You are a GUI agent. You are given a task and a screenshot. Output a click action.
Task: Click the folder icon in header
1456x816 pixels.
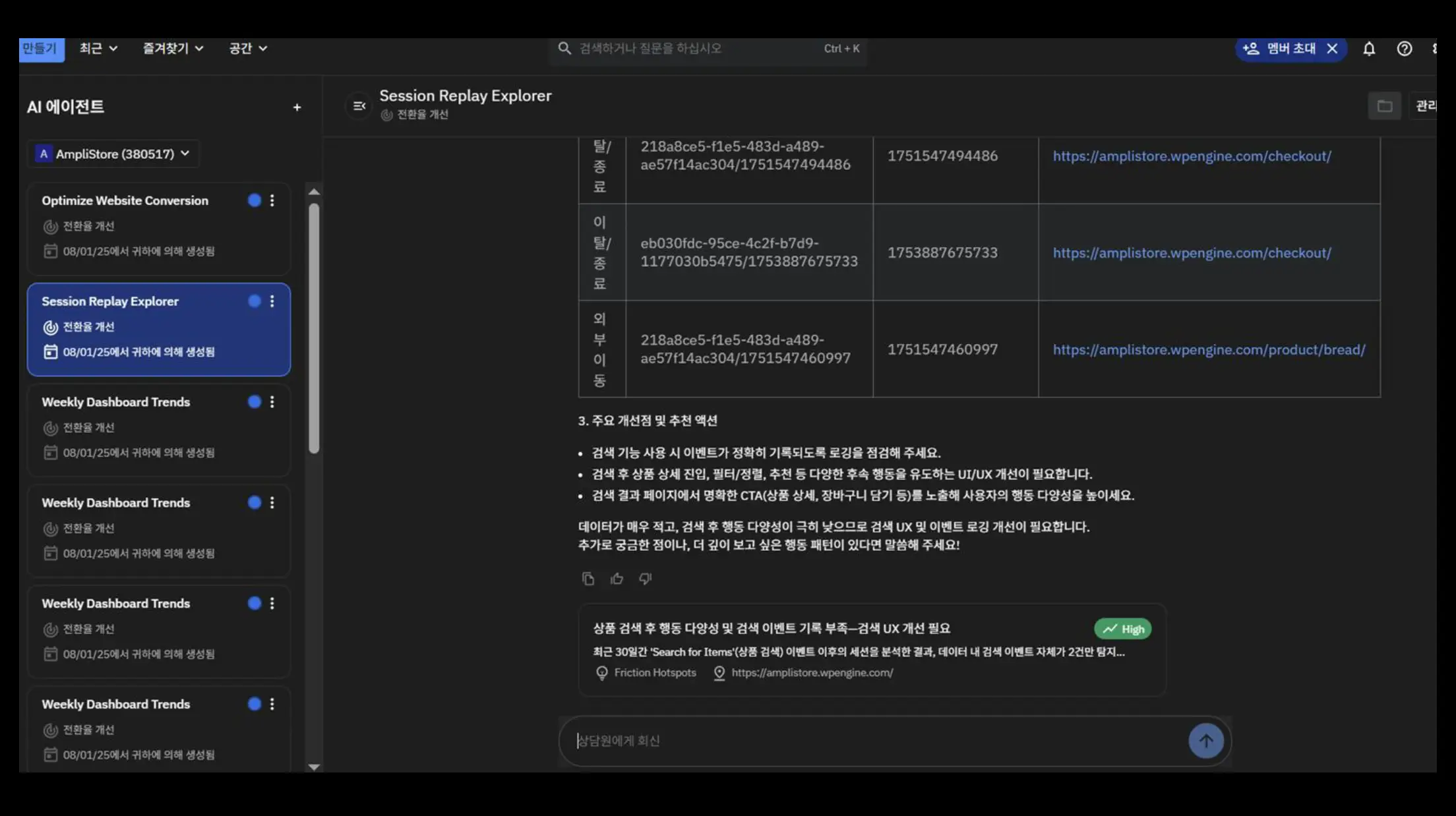[x=1384, y=105]
